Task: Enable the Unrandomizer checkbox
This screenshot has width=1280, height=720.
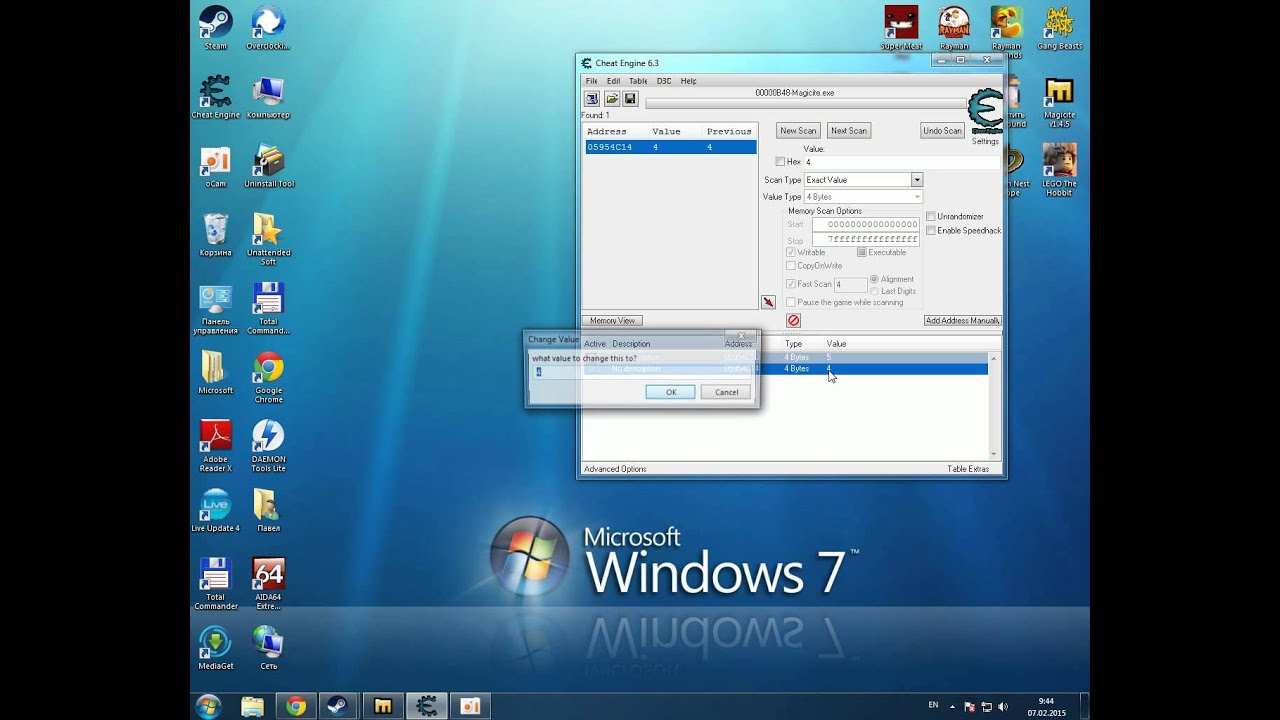Action: coord(931,216)
